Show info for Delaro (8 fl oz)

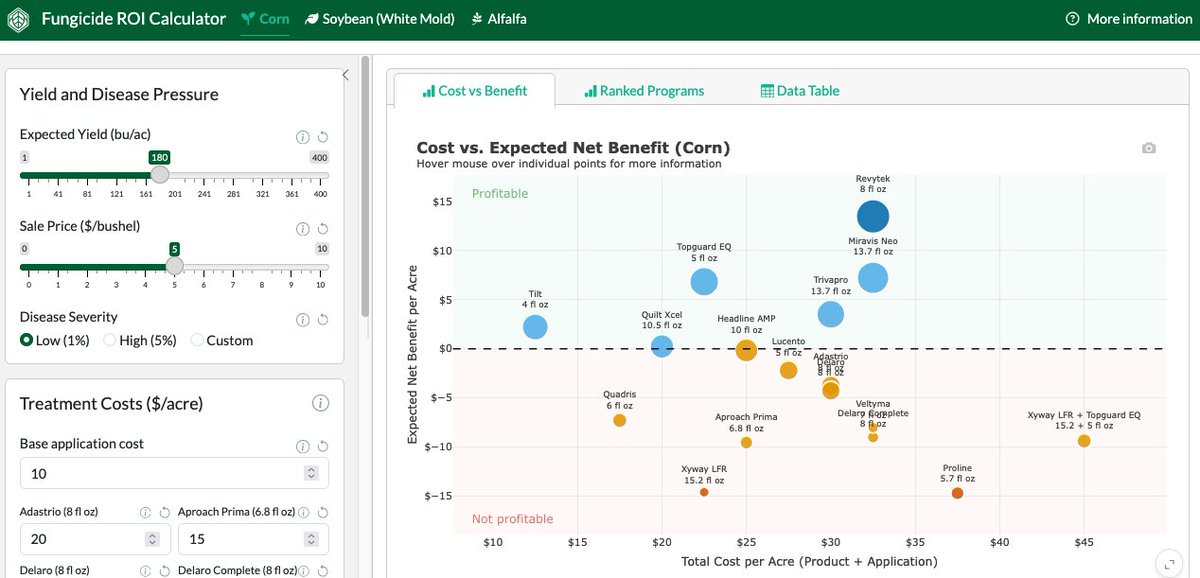click(x=145, y=570)
